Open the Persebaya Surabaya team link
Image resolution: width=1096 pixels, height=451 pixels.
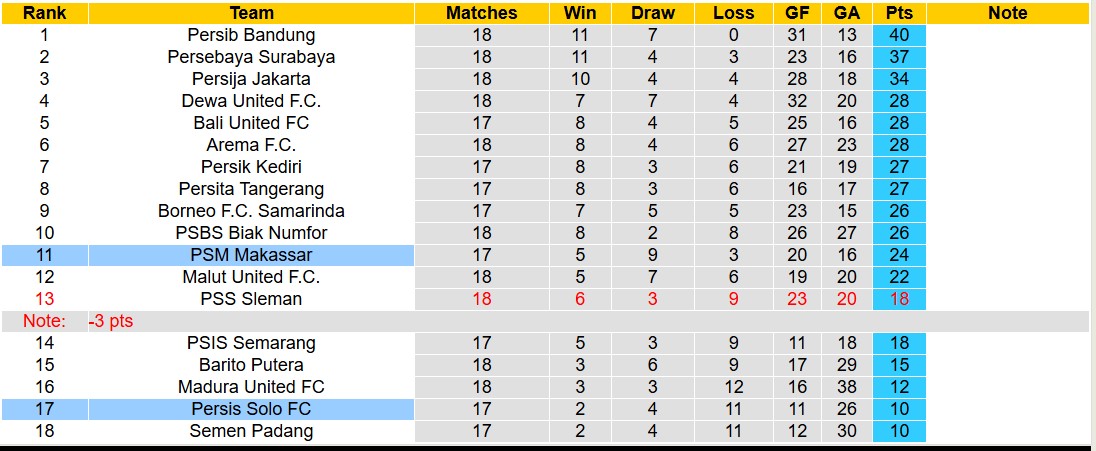(251, 57)
